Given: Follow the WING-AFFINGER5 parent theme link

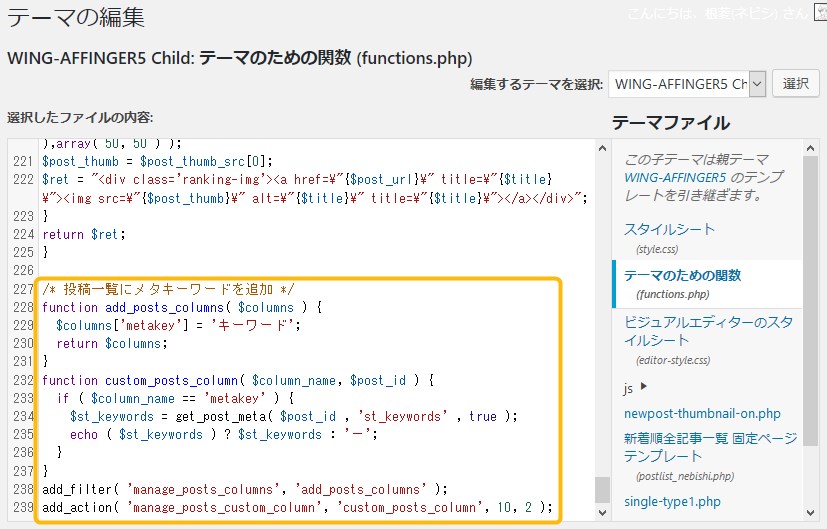Looking at the screenshot, I should 674,177.
